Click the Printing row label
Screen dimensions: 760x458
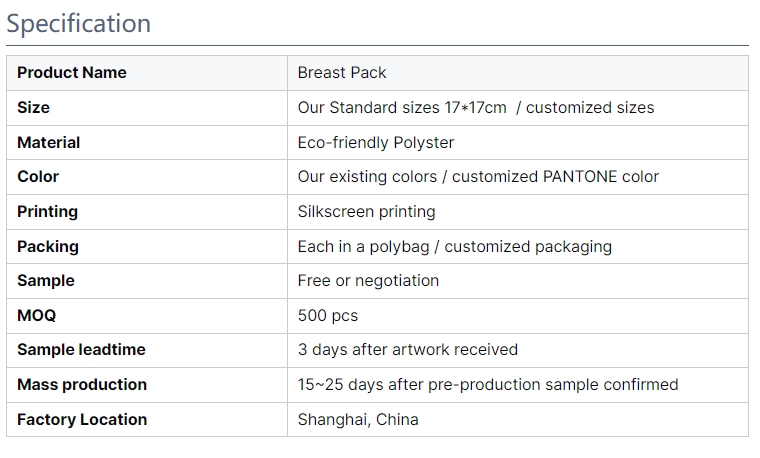(47, 211)
